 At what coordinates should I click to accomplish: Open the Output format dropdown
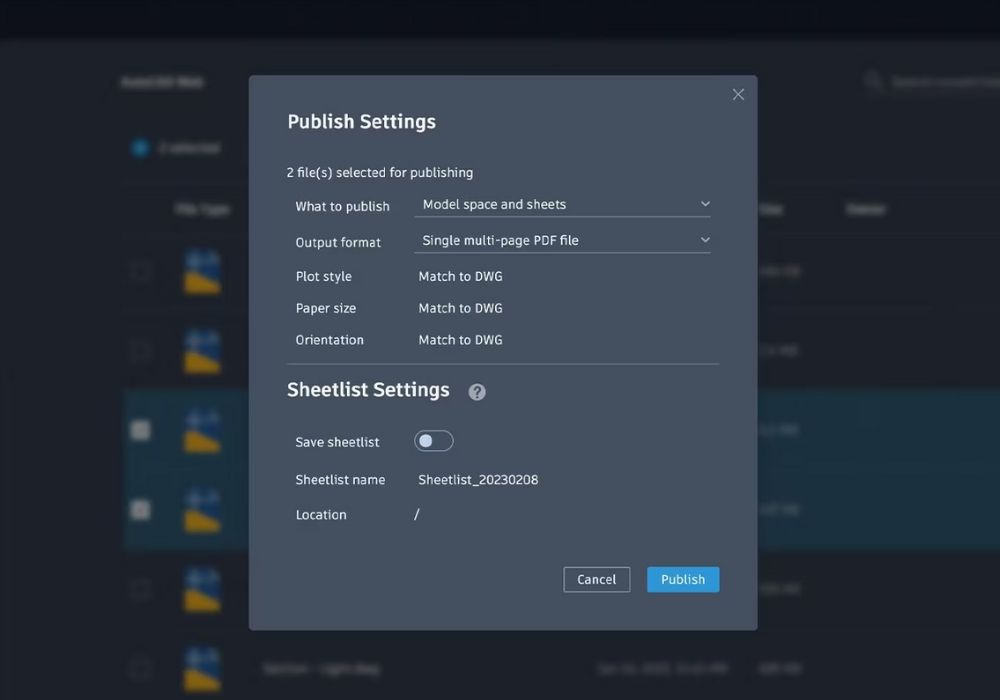(563, 240)
